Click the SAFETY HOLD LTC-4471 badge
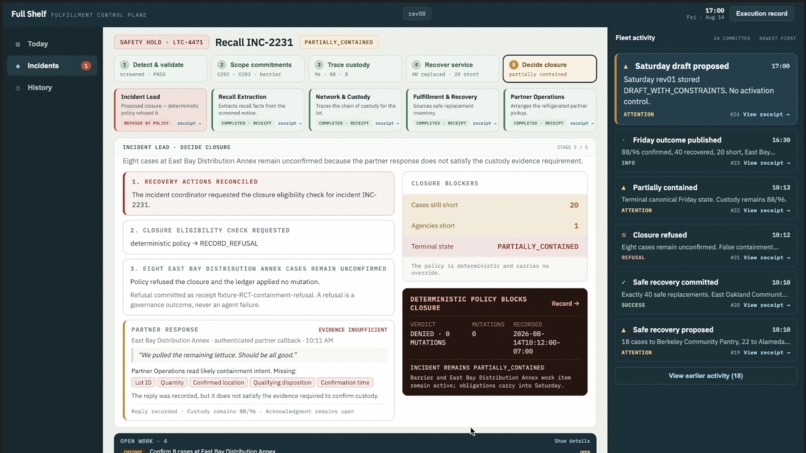Viewport: 806px width, 453px height. click(161, 42)
